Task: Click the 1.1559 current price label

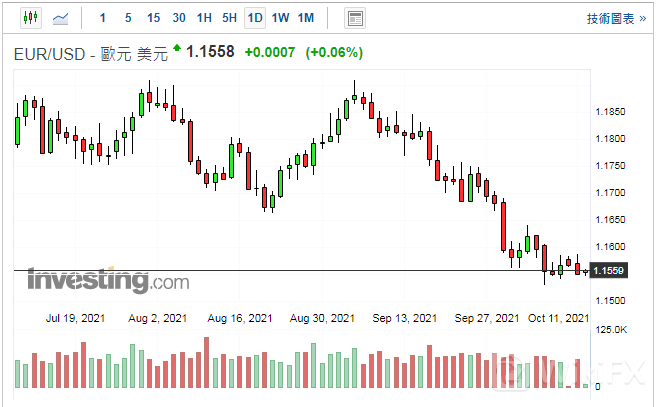Action: (609, 270)
